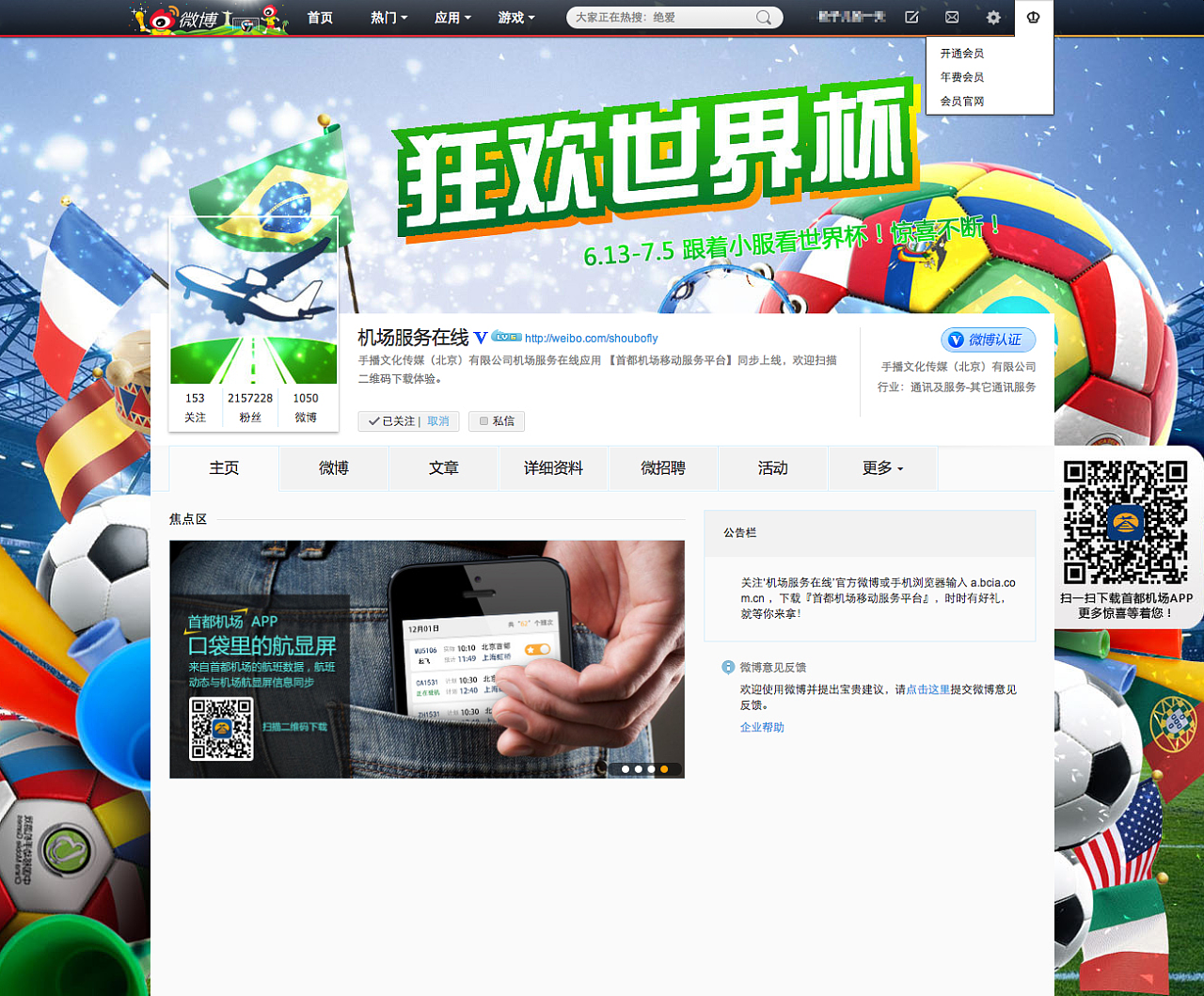Viewport: 1204px width, 996px height.
Task: Select the third carousel dot
Action: 651,769
